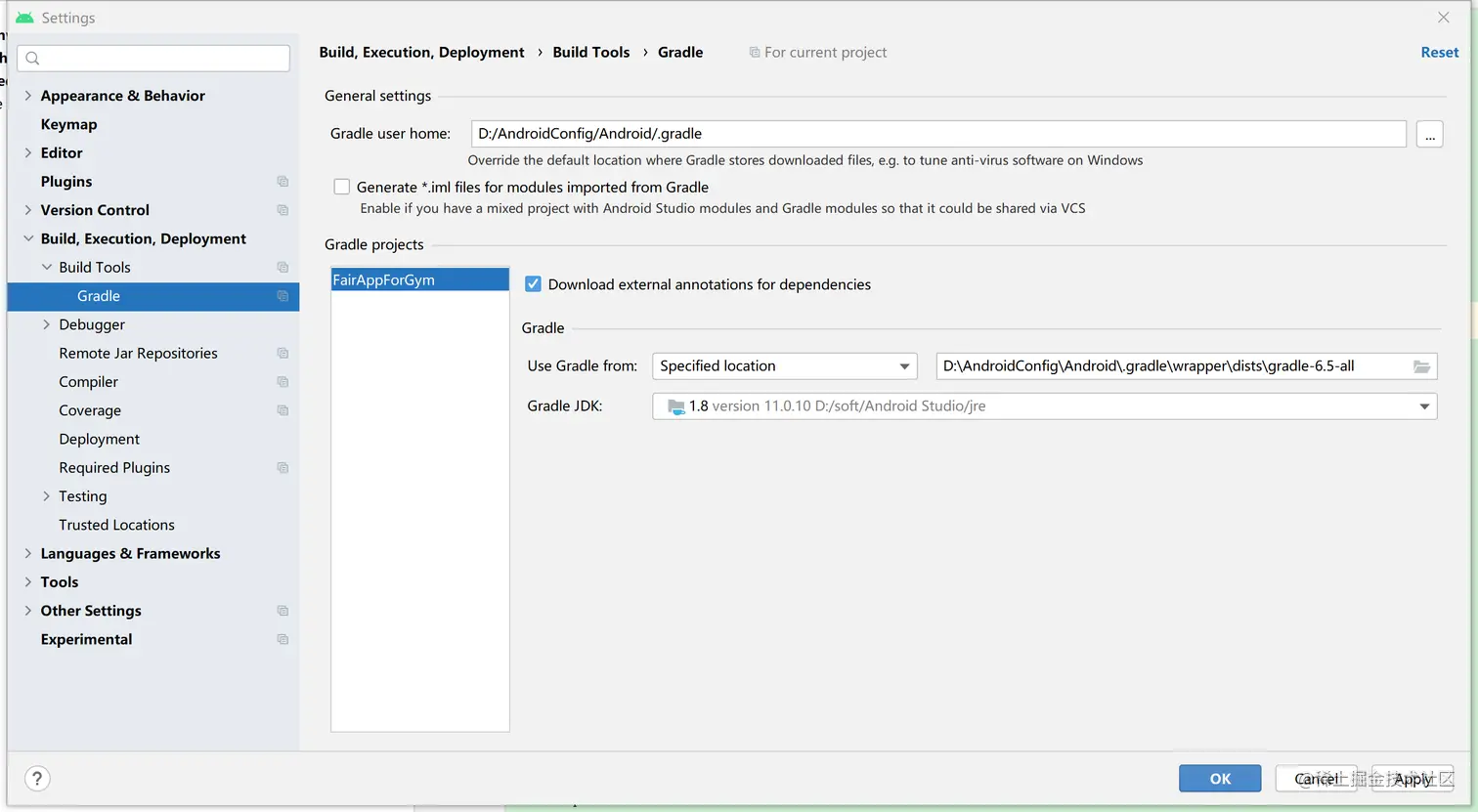Screen dimensions: 1478x812
Task: Open the Plugins settings page
Action: pos(66,182)
